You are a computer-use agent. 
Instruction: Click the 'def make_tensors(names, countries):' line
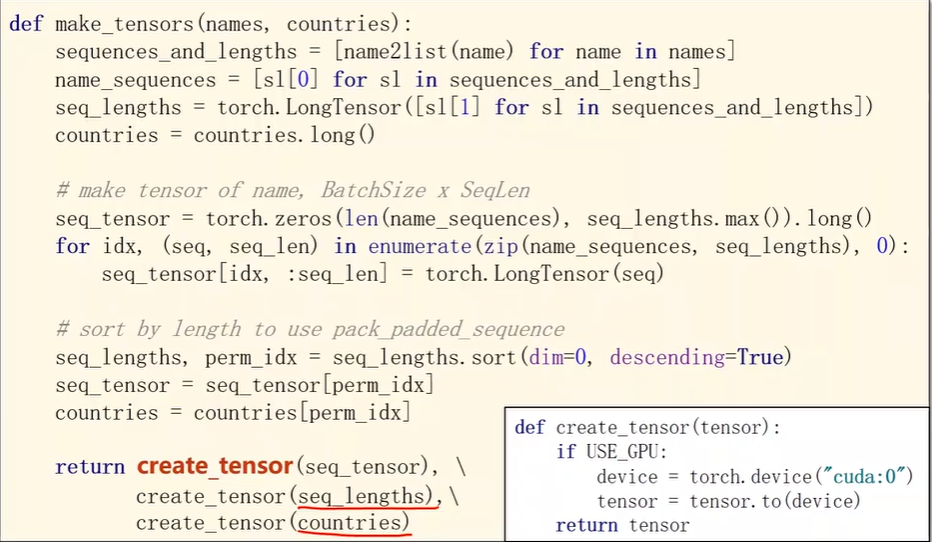(210, 24)
